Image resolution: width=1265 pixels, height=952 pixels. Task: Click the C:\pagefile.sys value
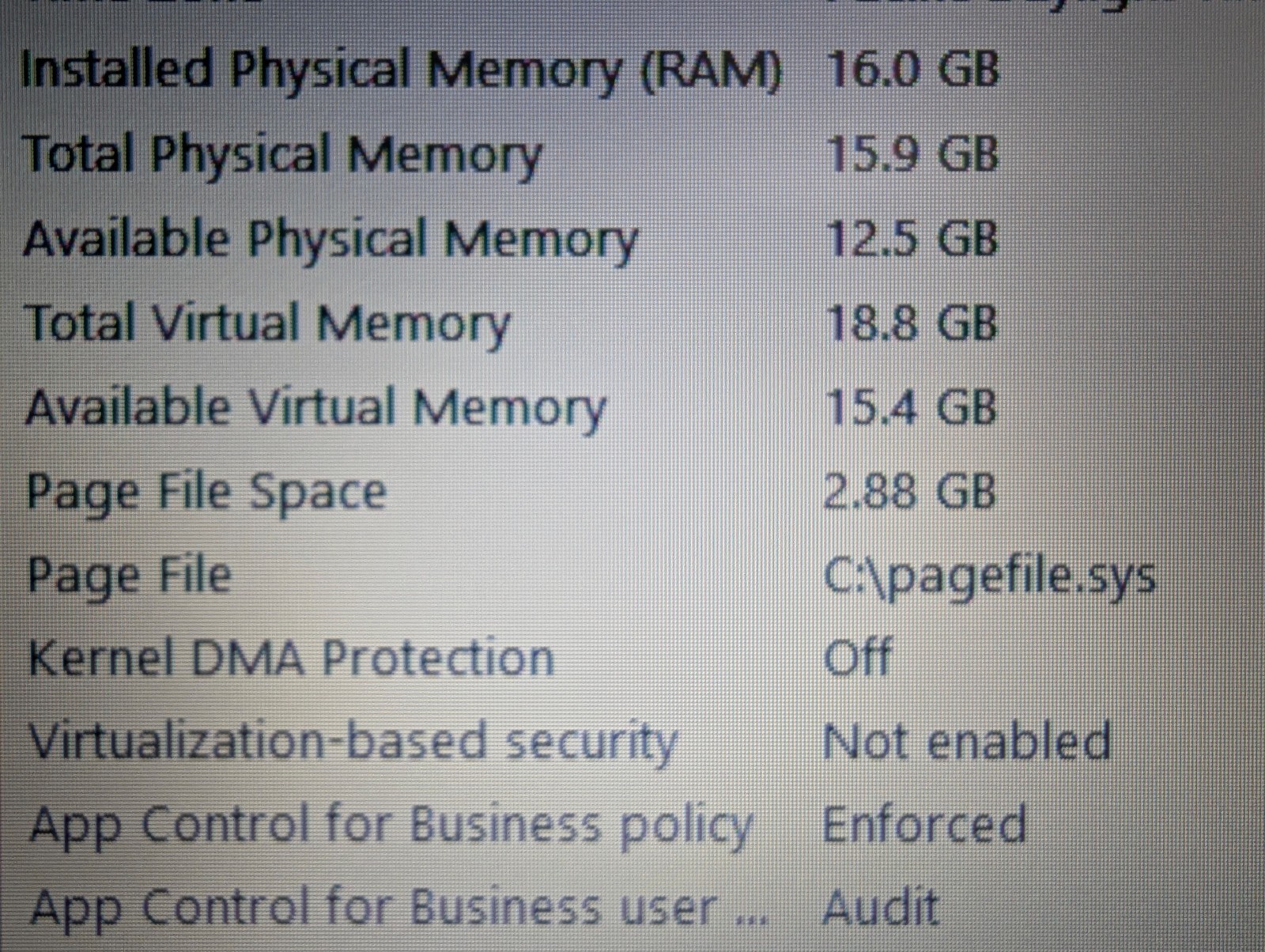[x=989, y=577]
